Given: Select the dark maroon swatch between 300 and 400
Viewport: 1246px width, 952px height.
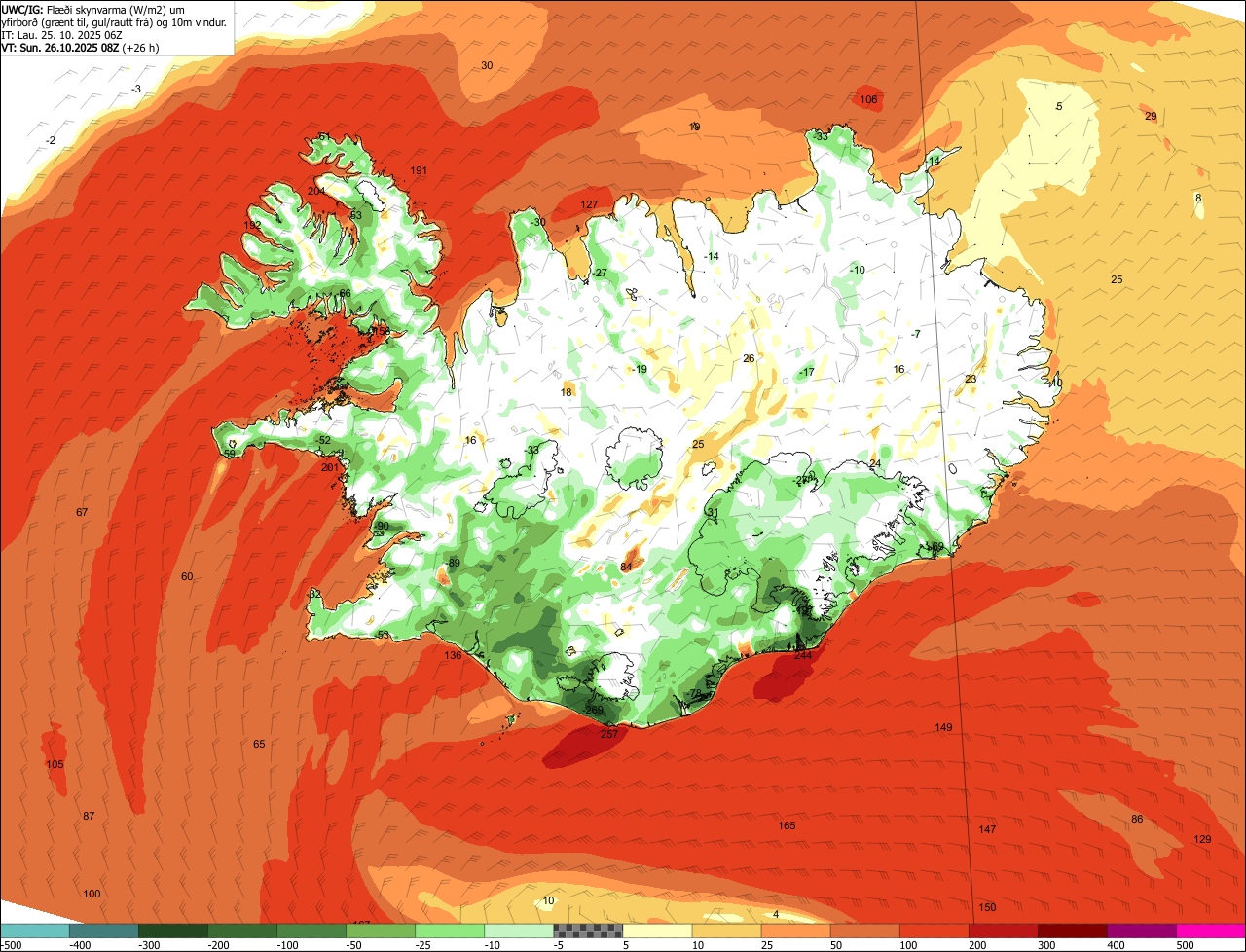Looking at the screenshot, I should tap(1073, 932).
